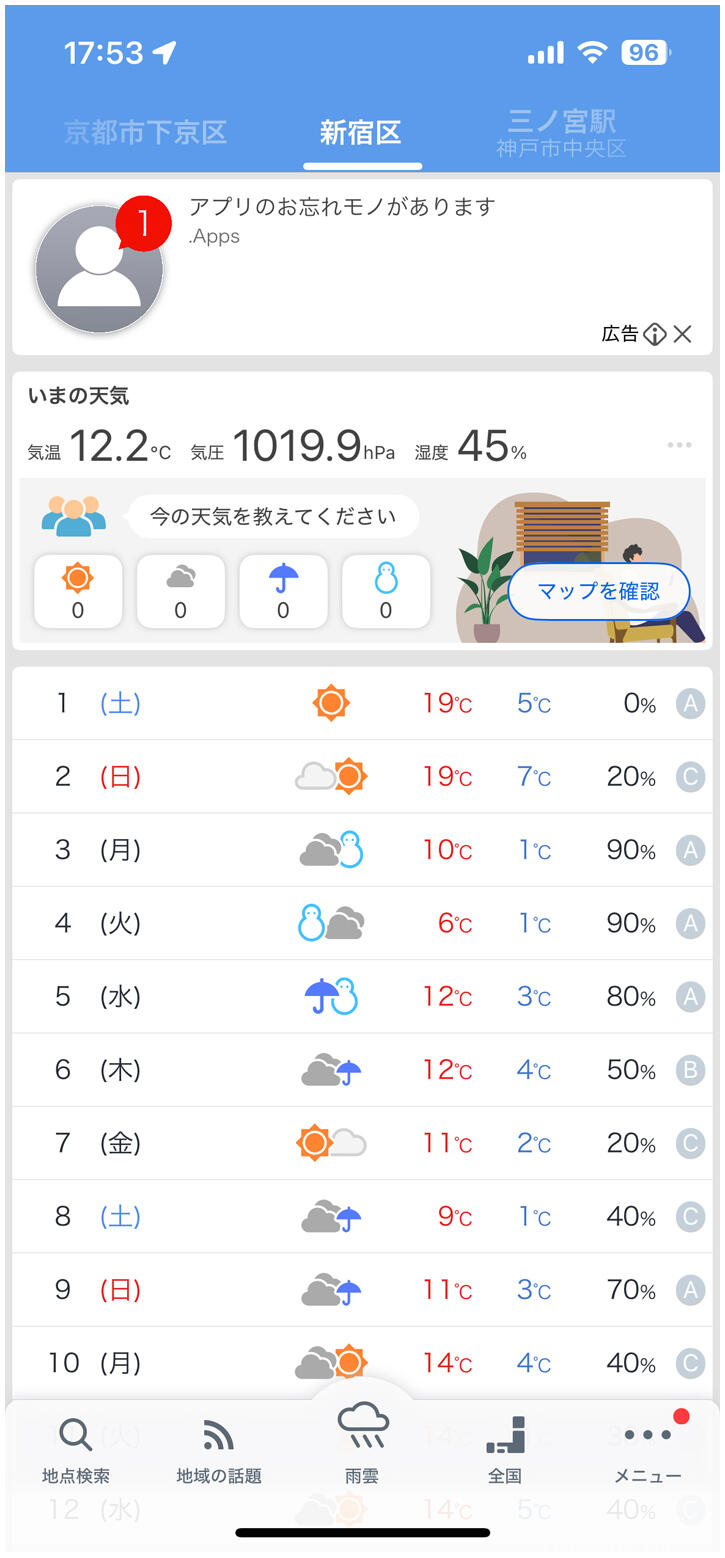Screen dimensions: 725x1558
Task: Open 地点検索 location search
Action: [76, 1451]
